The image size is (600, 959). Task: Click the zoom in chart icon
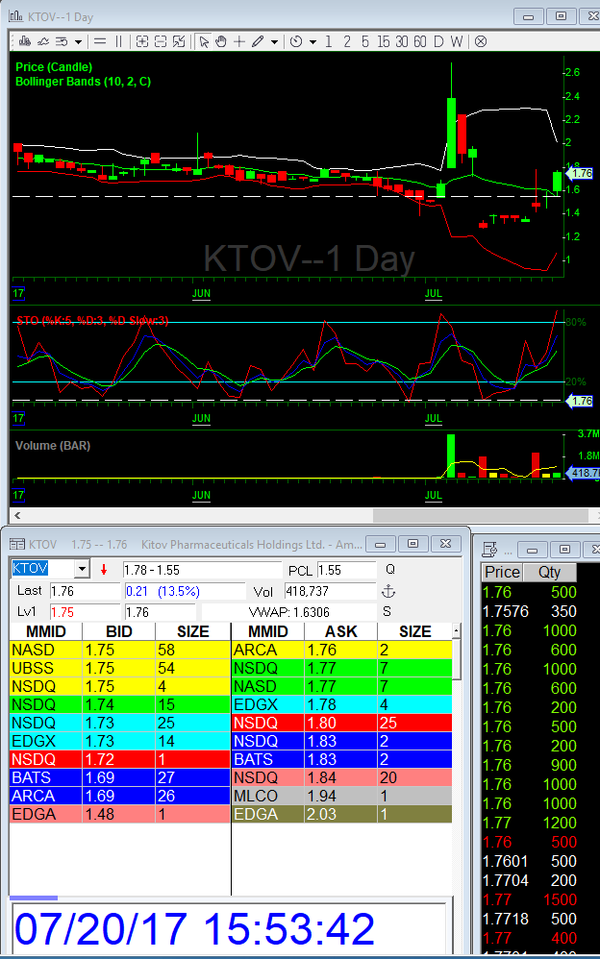pyautogui.click(x=142, y=41)
